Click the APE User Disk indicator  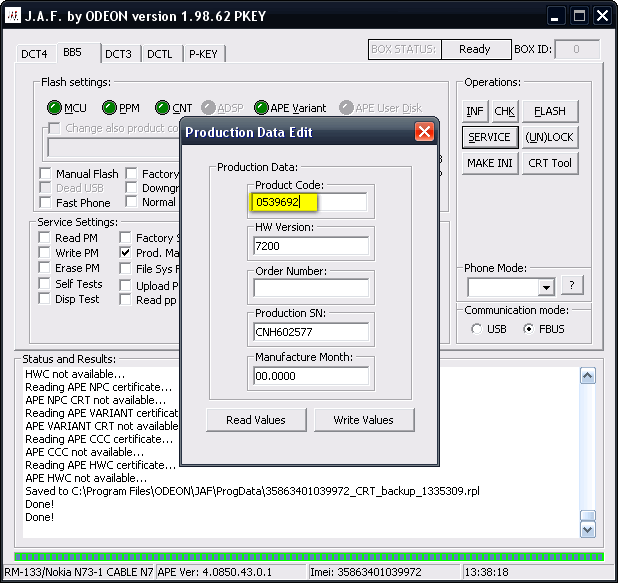coord(346,108)
